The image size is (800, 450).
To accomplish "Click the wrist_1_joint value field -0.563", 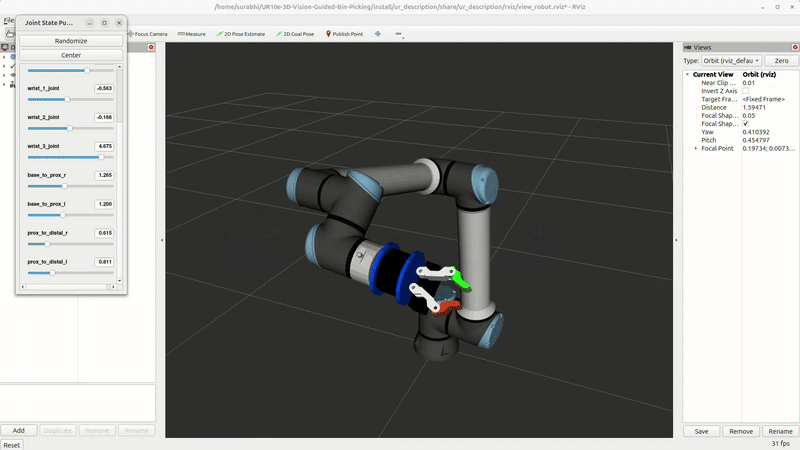I will (104, 88).
